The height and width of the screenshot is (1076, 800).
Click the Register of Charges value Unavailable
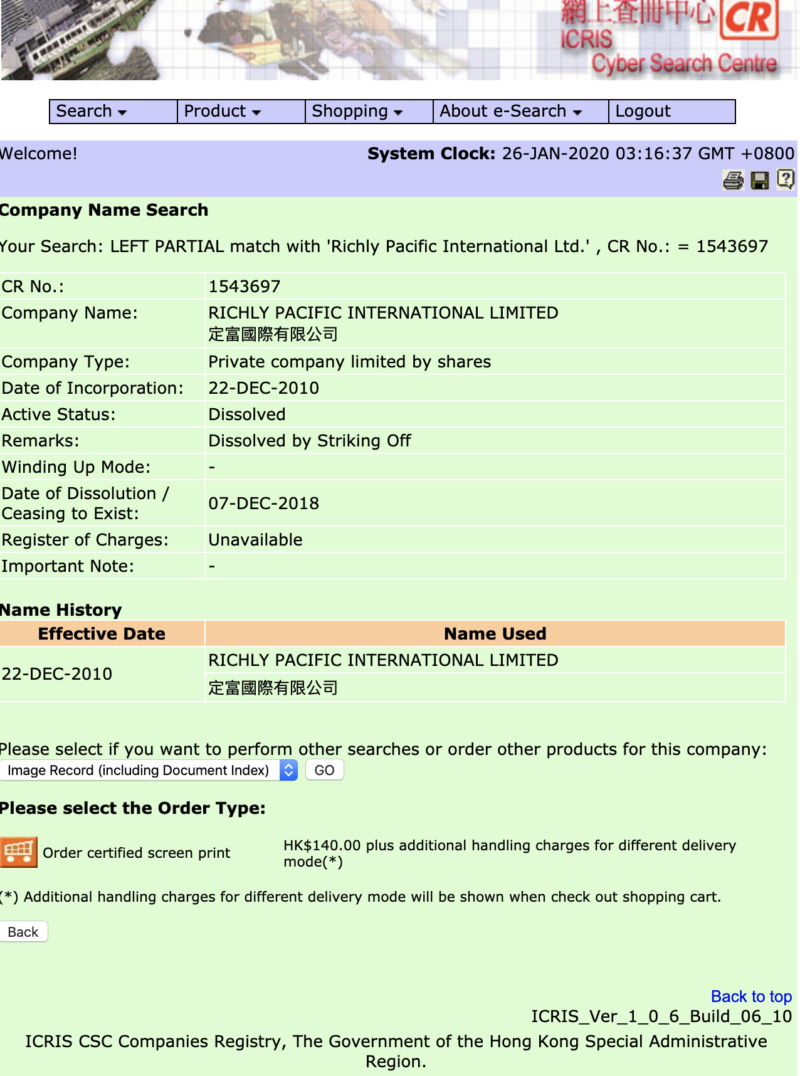[255, 539]
